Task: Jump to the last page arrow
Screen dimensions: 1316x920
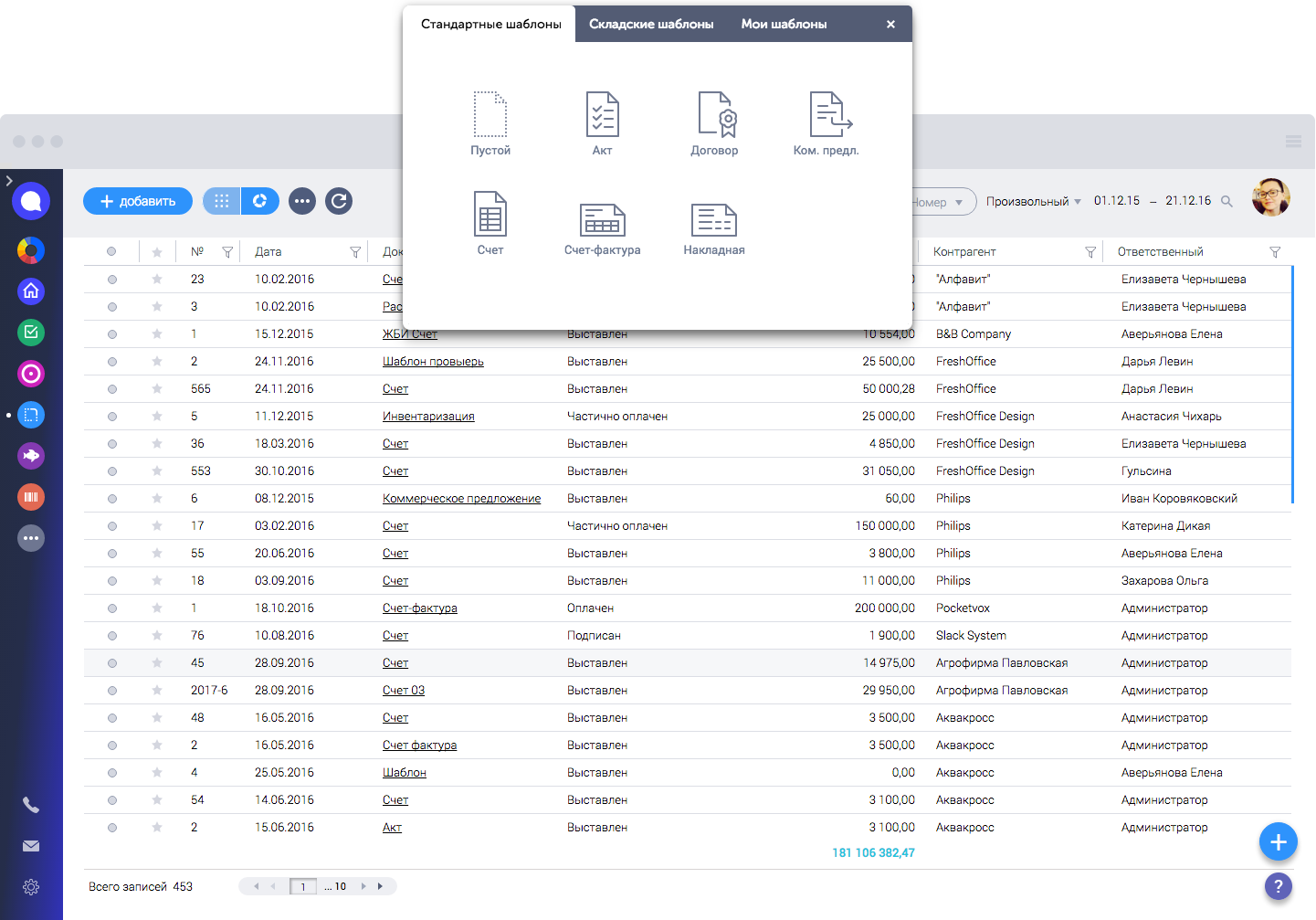Action: [380, 886]
